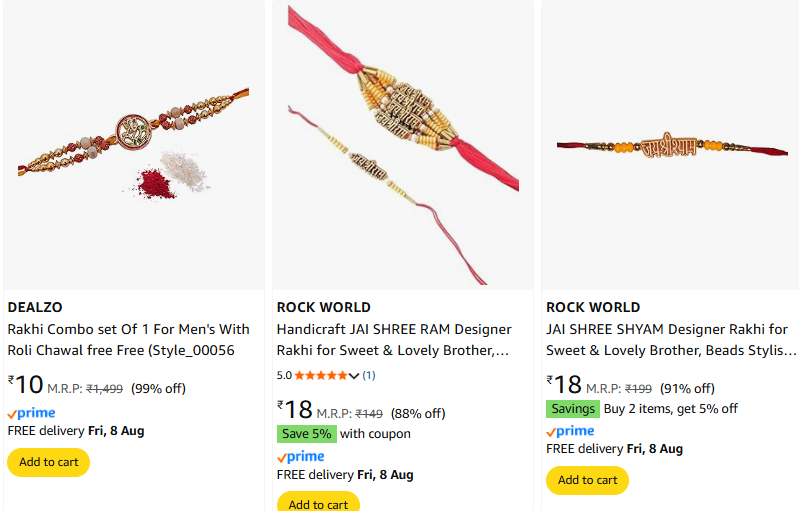Open the (1) review count link
799x511 pixels.
[x=369, y=375]
